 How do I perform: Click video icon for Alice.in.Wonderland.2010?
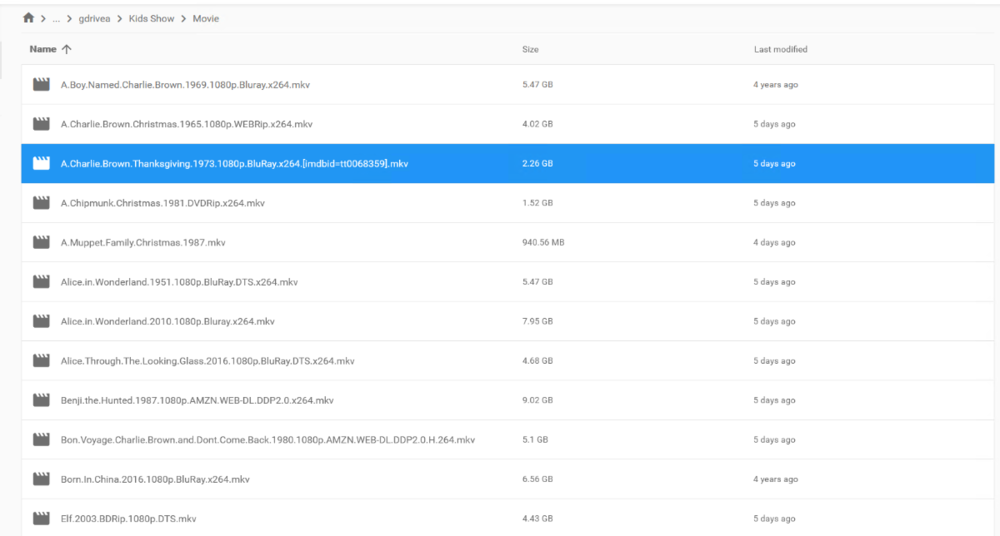point(41,321)
